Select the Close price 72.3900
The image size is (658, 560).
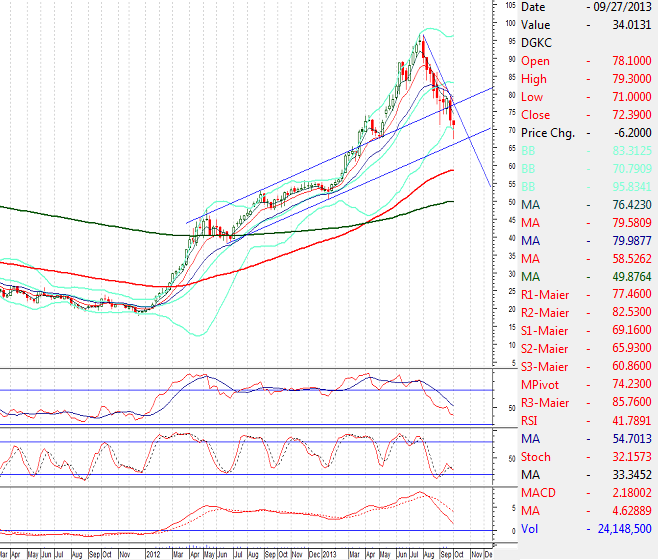(628, 115)
